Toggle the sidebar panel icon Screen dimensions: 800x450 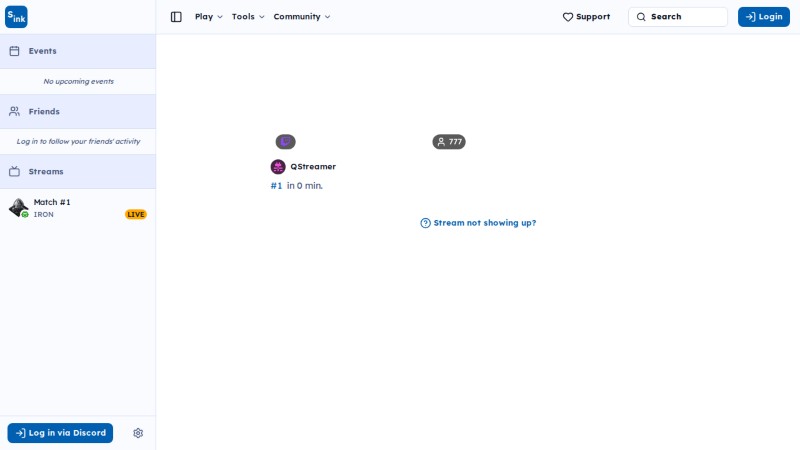(x=176, y=17)
